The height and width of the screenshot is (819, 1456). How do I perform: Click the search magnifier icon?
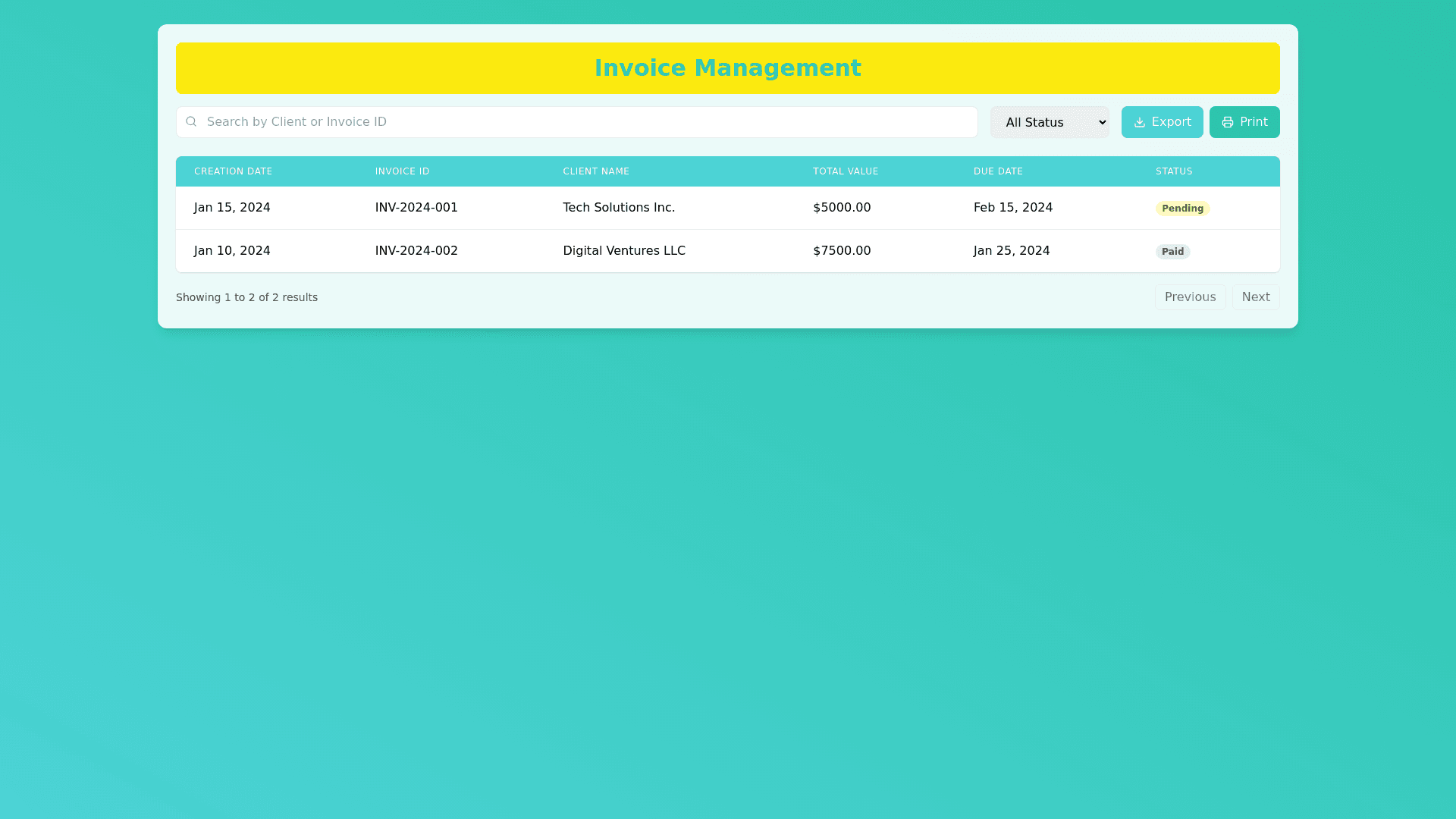pyautogui.click(x=191, y=121)
